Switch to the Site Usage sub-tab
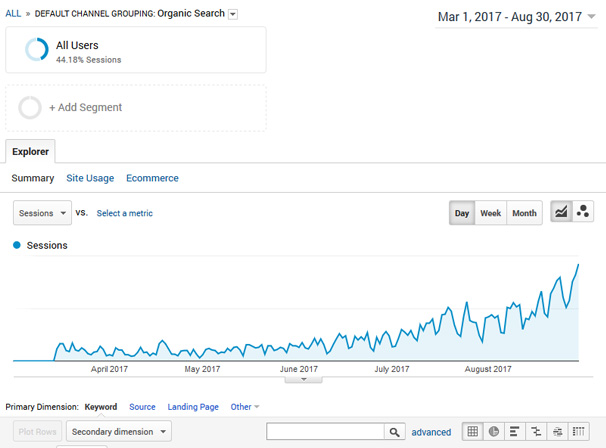 [90, 178]
